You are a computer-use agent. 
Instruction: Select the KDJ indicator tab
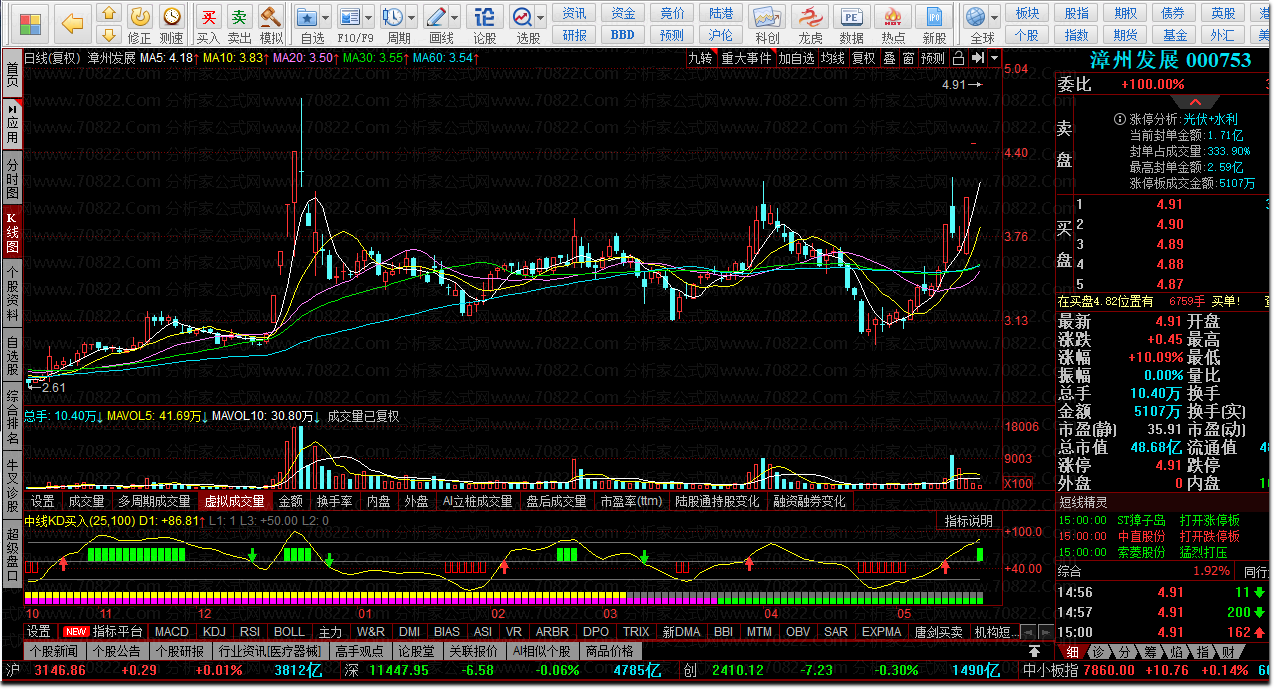pos(214,632)
